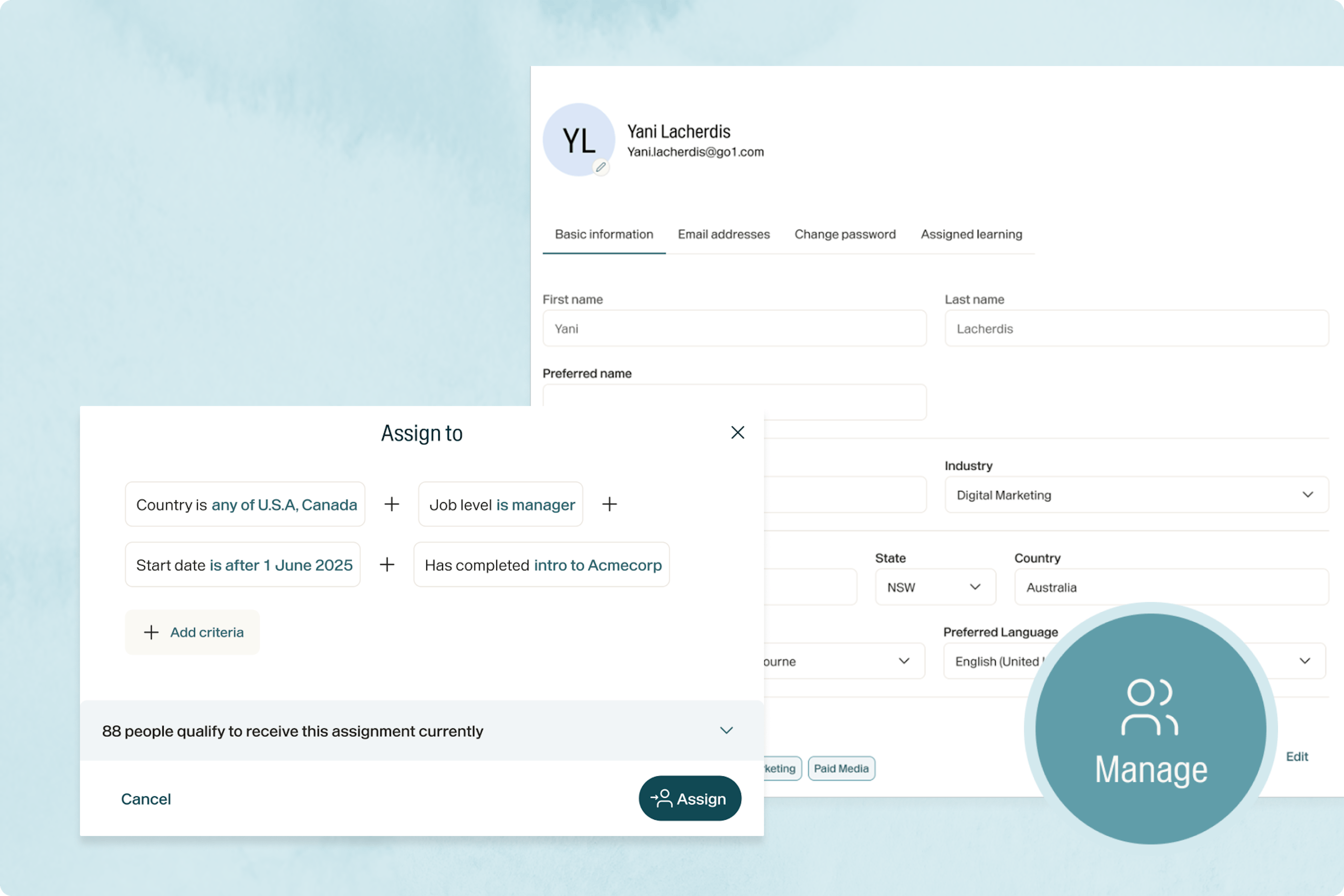1344x896 pixels.
Task: Click the Assign button
Action: (690, 798)
